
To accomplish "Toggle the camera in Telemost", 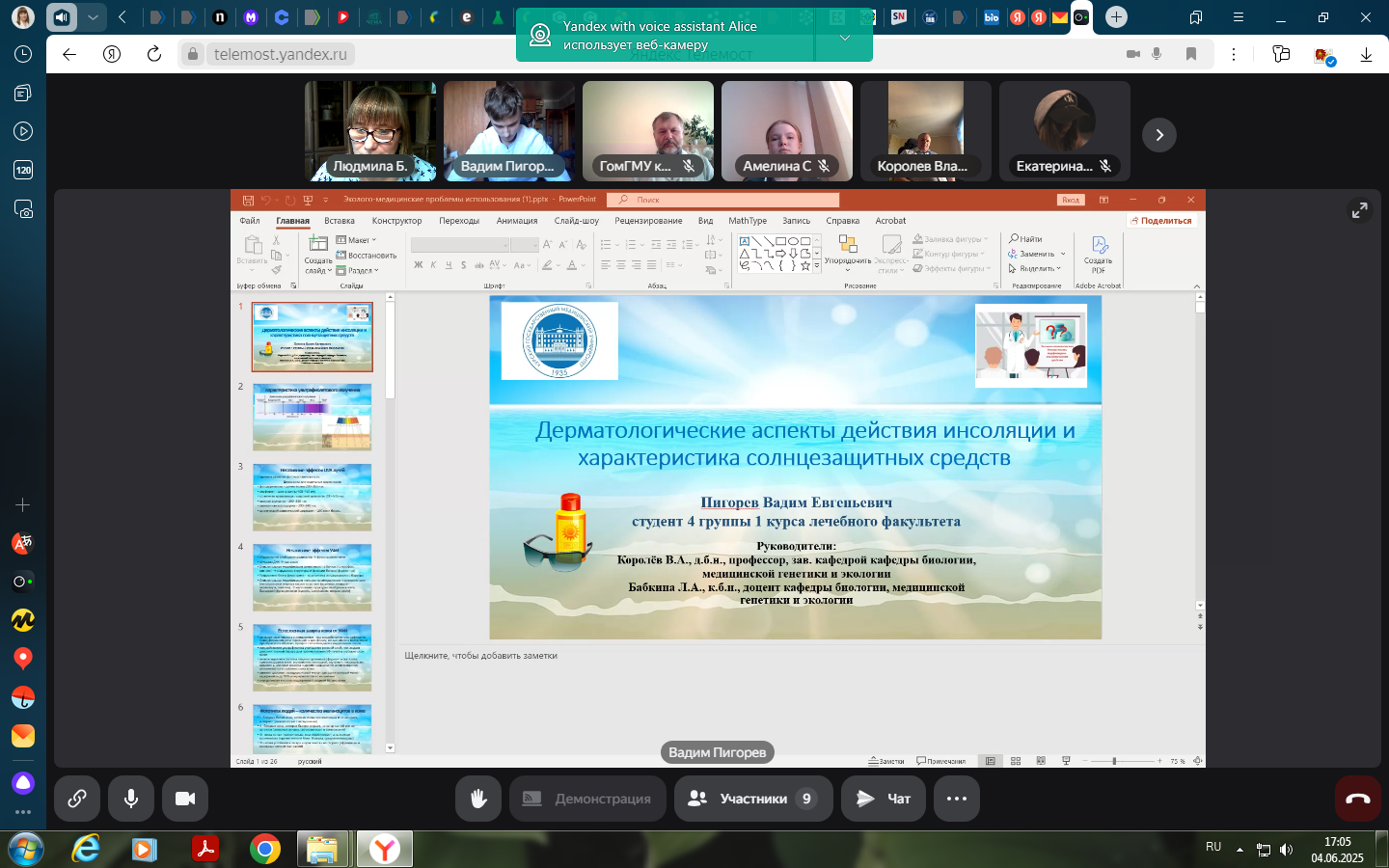I will [185, 799].
